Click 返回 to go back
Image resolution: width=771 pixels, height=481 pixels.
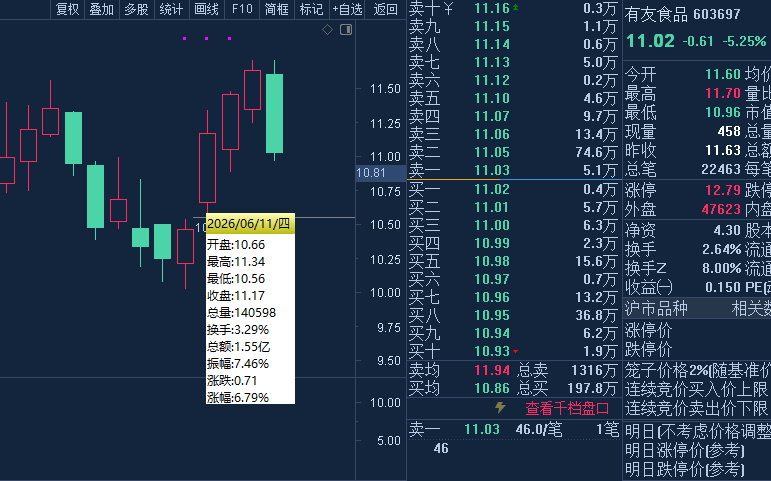pyautogui.click(x=386, y=9)
